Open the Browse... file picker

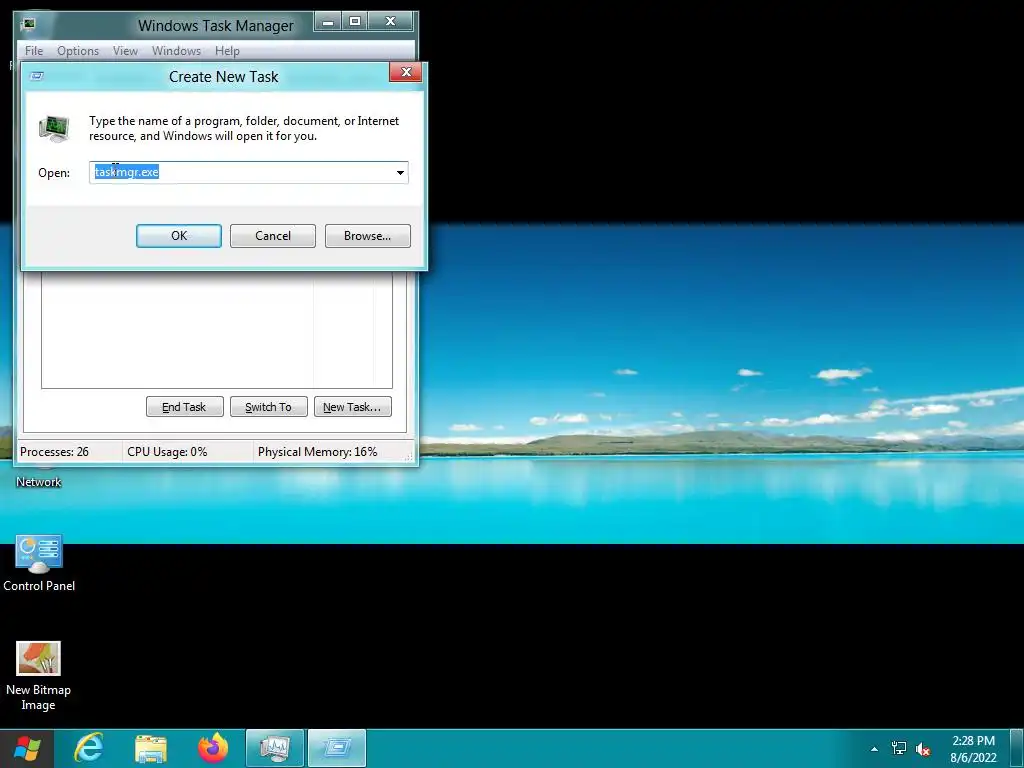pyautogui.click(x=368, y=236)
